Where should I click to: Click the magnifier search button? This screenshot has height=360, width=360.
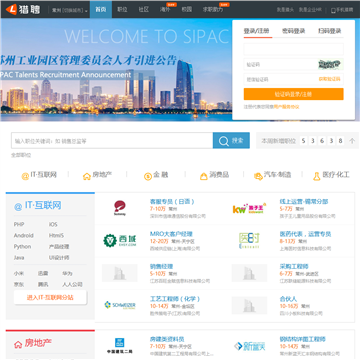(x=231, y=141)
